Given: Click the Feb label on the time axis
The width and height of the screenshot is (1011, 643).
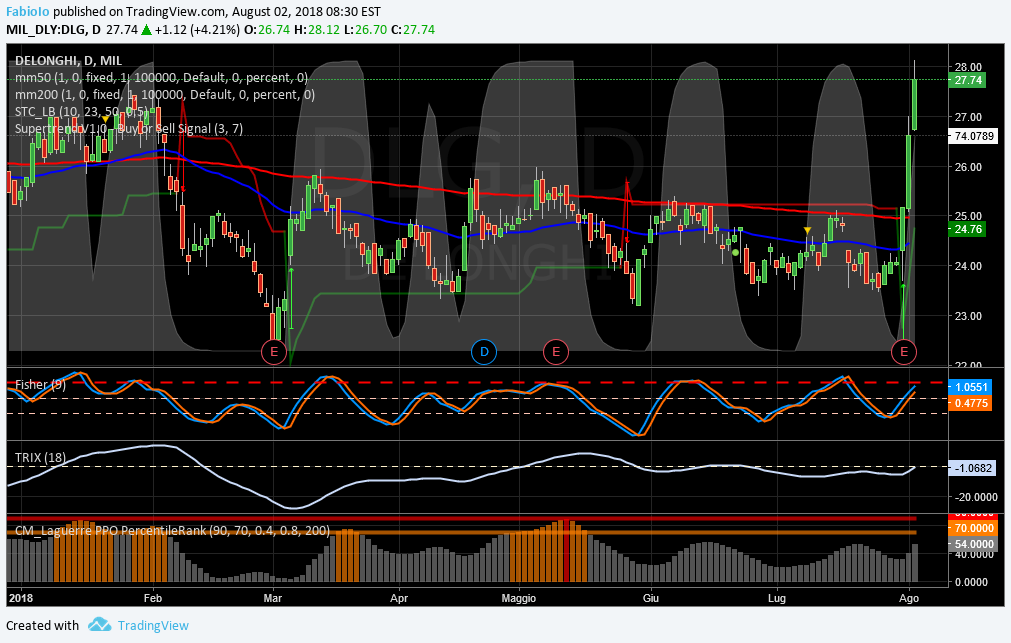Looking at the screenshot, I should [153, 598].
